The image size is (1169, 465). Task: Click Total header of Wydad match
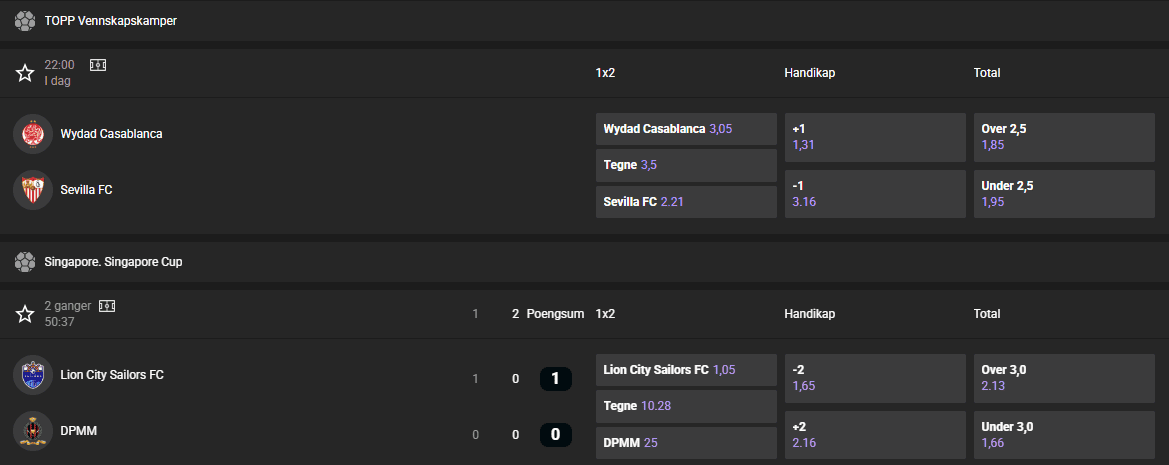pos(987,73)
